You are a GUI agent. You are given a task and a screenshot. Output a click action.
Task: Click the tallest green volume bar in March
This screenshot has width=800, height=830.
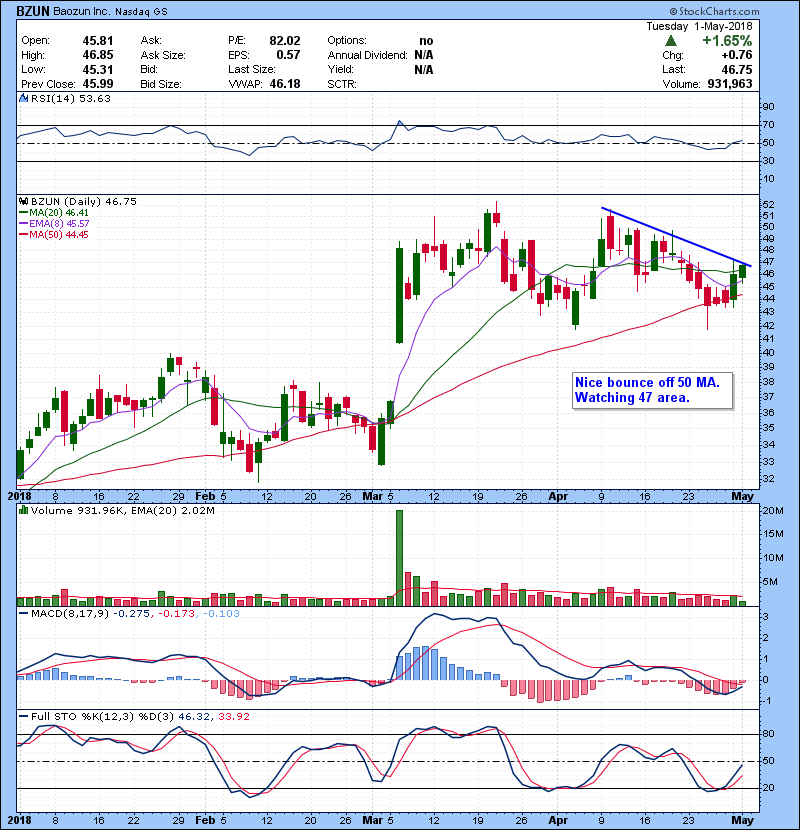coord(399,558)
